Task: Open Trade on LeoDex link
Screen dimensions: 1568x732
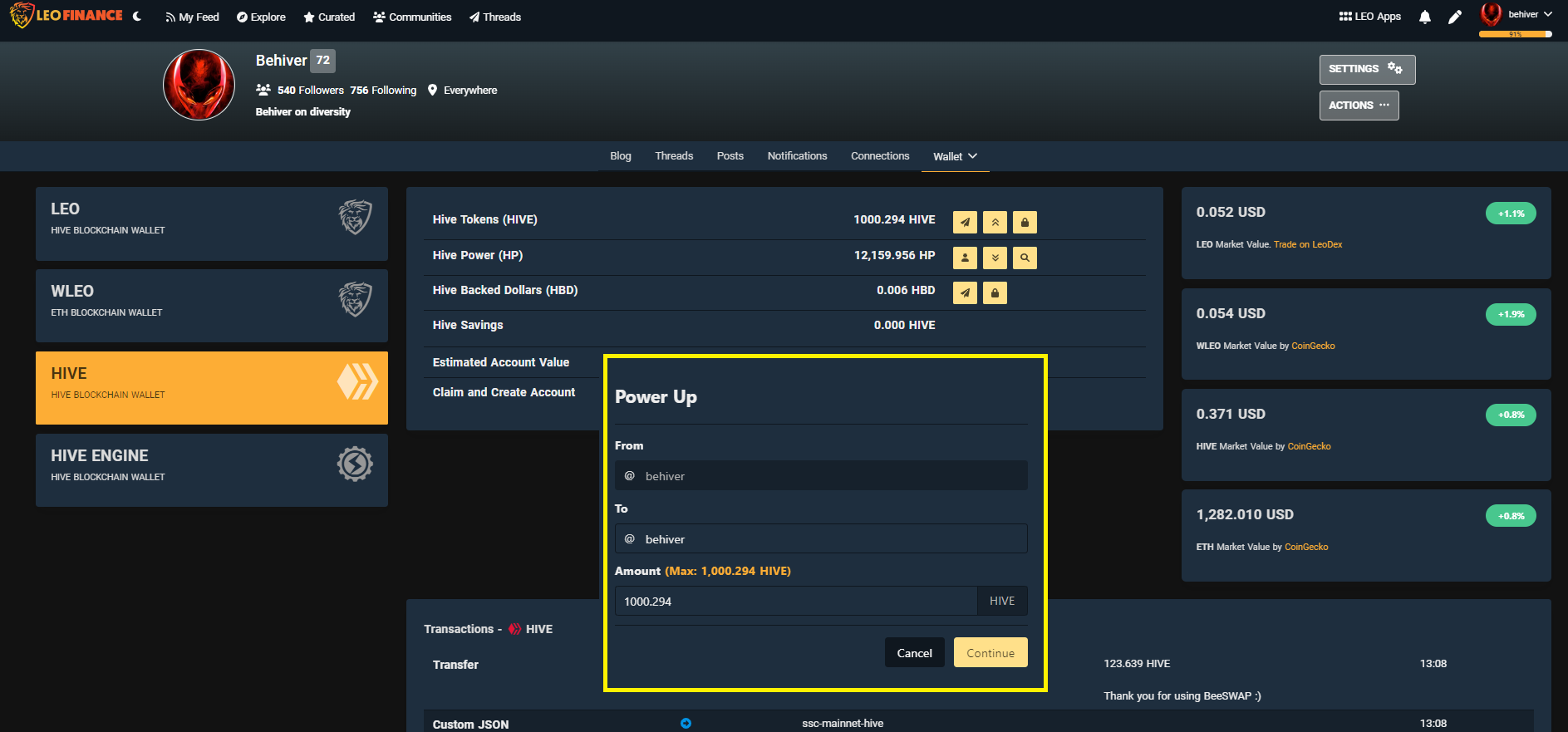Action: [1308, 244]
